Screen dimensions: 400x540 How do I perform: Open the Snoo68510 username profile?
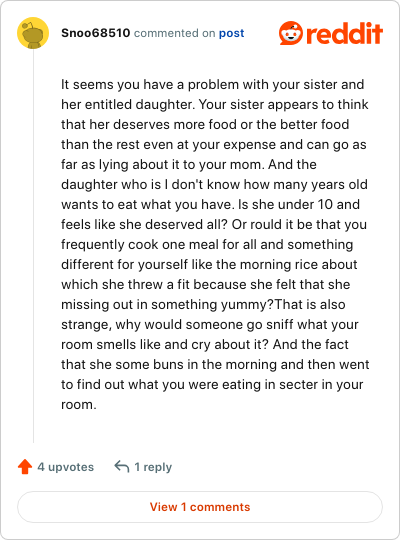(x=95, y=33)
